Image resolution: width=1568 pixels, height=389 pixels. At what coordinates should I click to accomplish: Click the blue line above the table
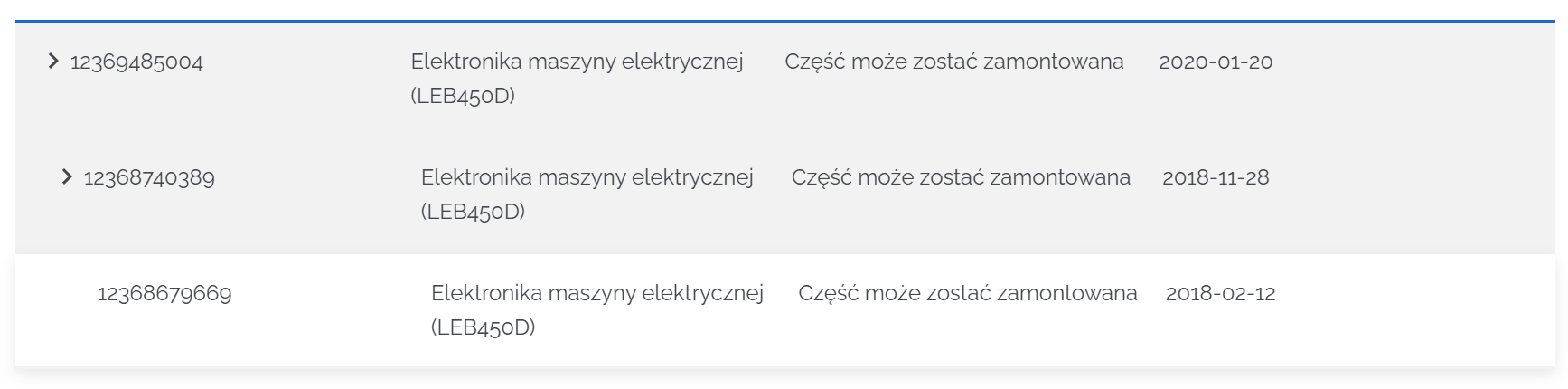point(784,20)
